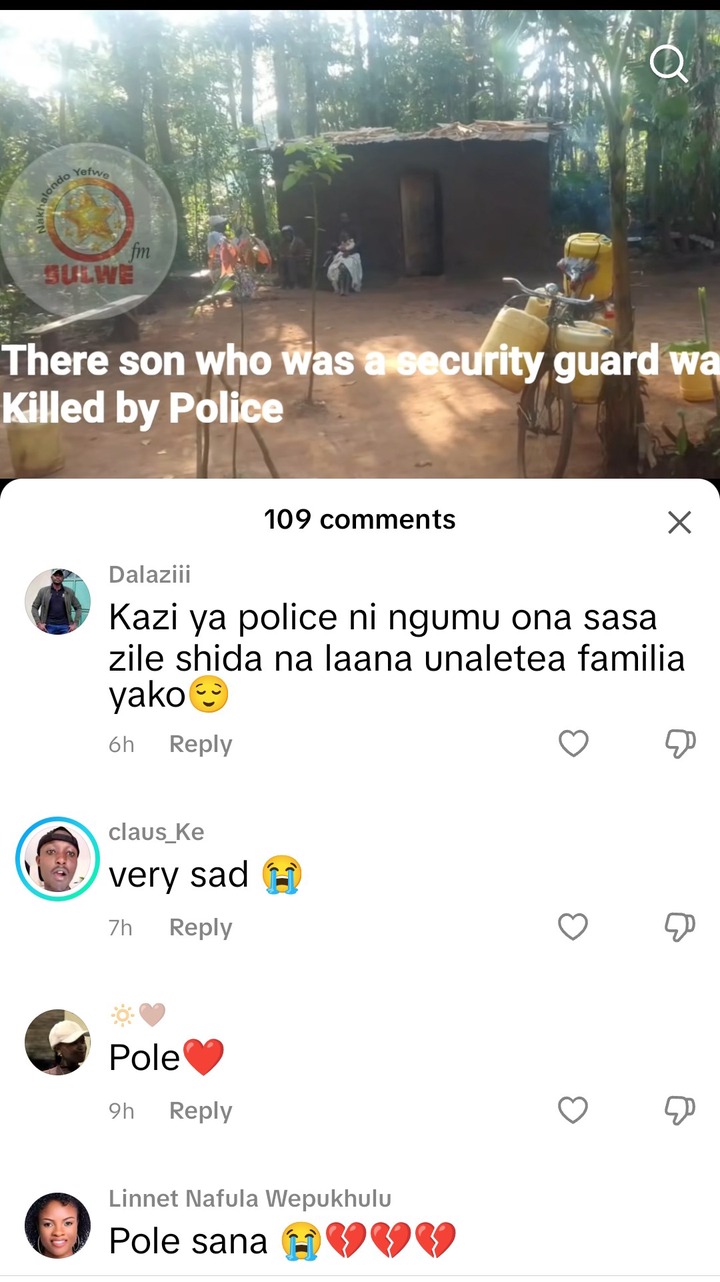Tap the claus_Ke username
This screenshot has width=720, height=1282.
tap(156, 832)
